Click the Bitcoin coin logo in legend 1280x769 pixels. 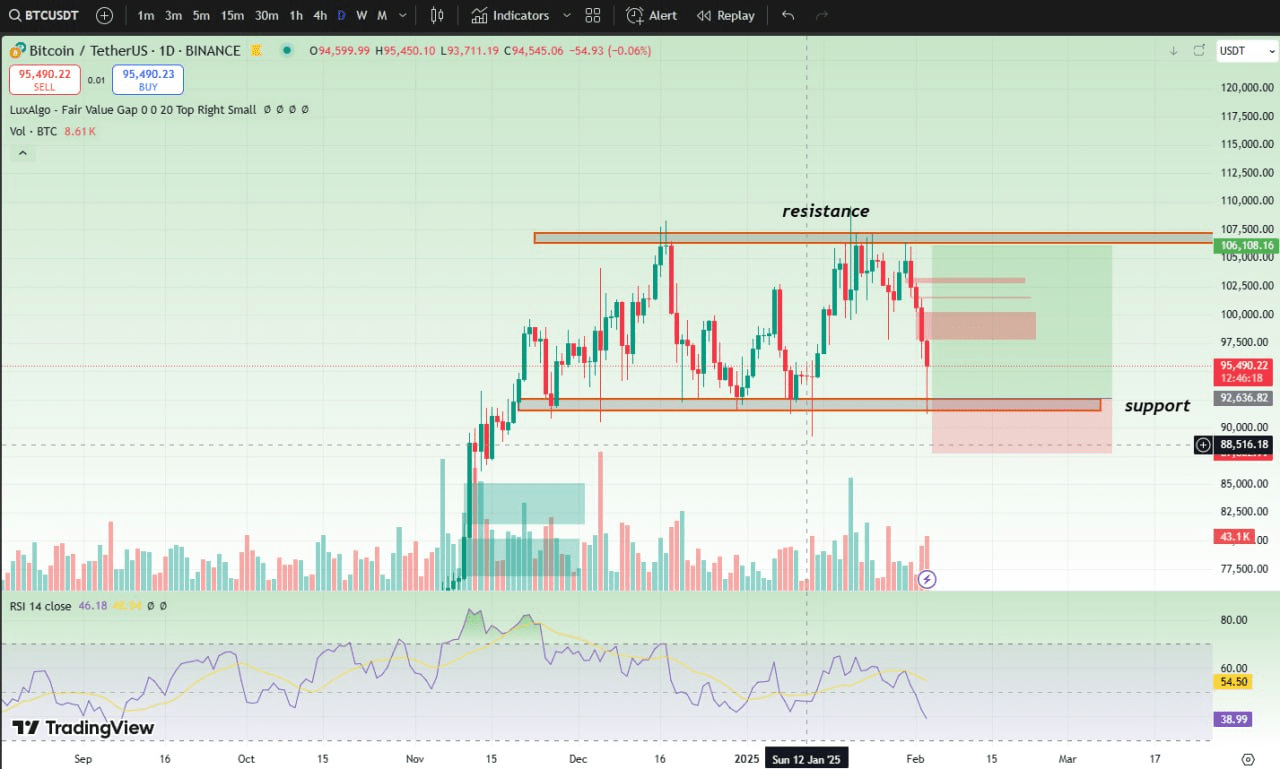point(16,51)
